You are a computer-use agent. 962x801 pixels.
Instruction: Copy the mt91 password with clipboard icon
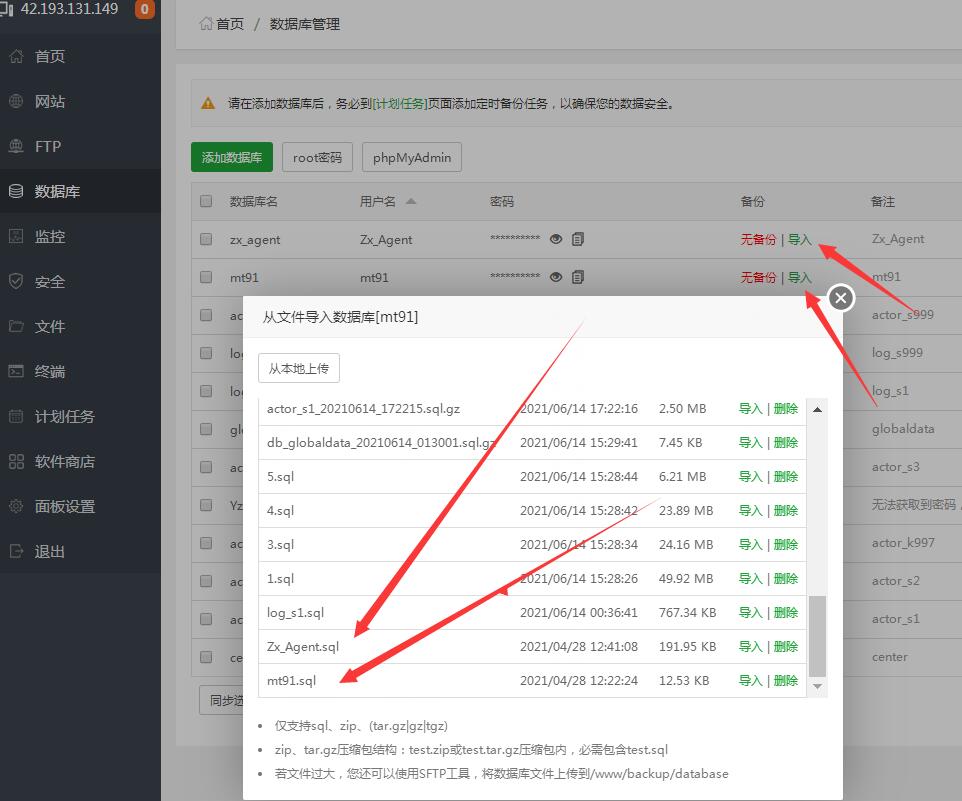[578, 277]
